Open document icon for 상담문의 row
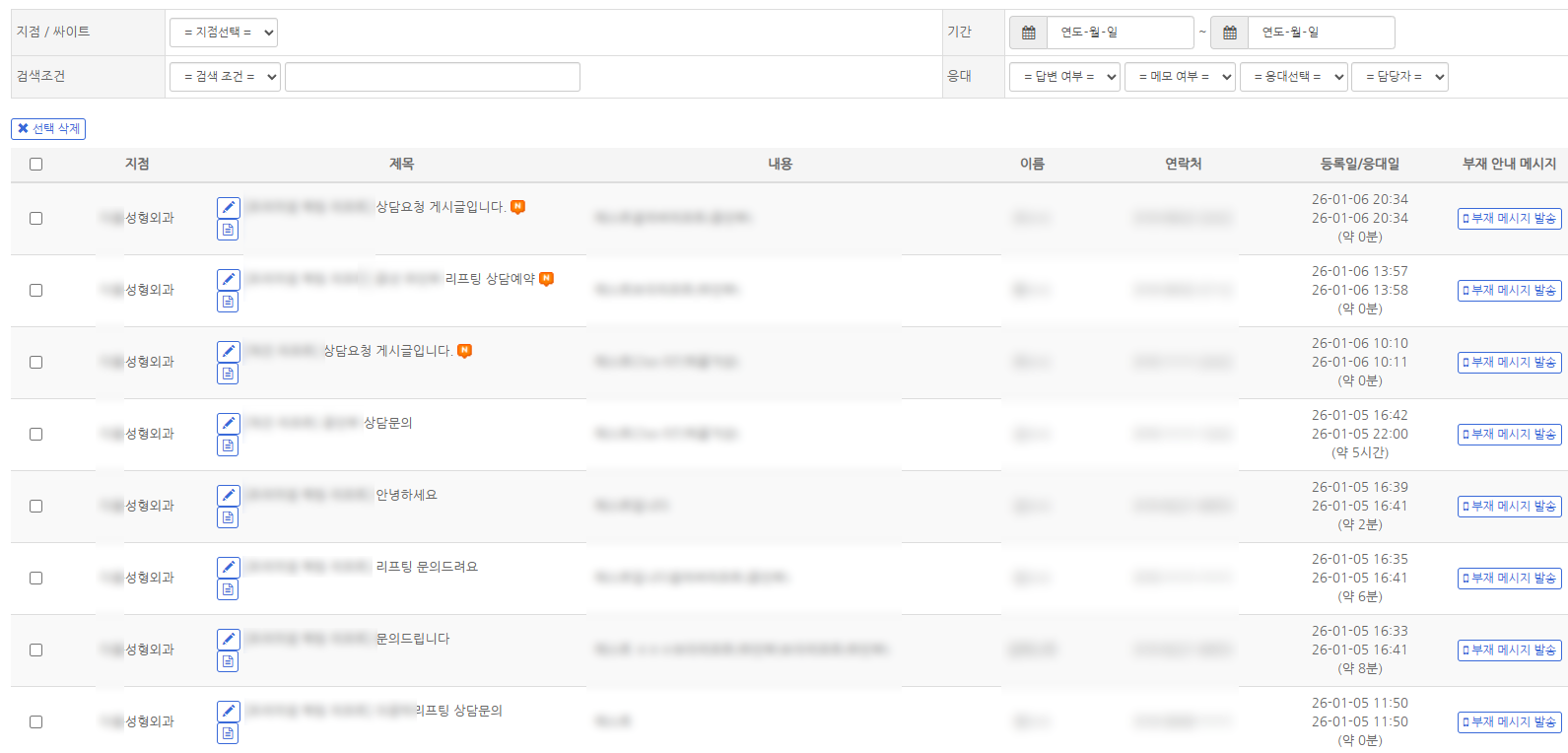This screenshot has height=753, width=1568. click(x=228, y=445)
